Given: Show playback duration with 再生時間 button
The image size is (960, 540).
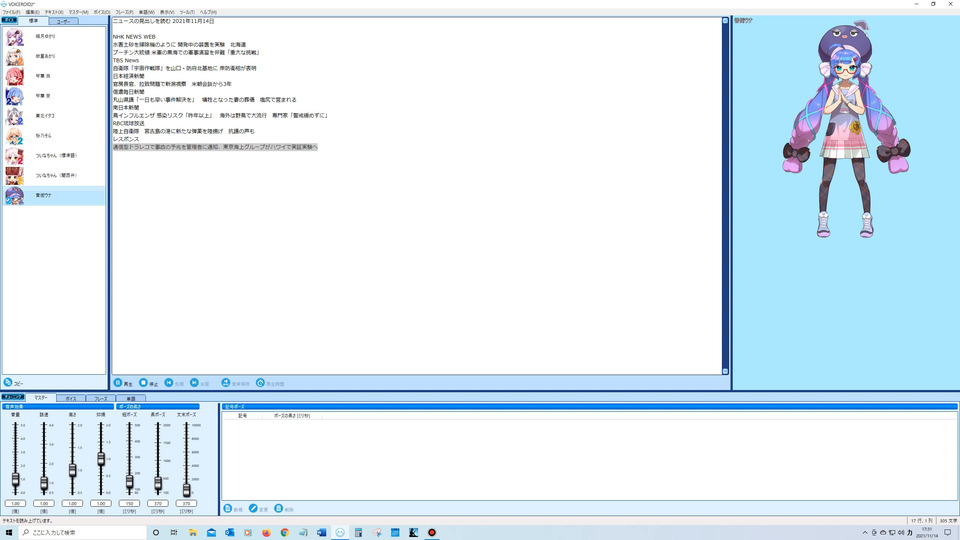Looking at the screenshot, I should tap(270, 383).
